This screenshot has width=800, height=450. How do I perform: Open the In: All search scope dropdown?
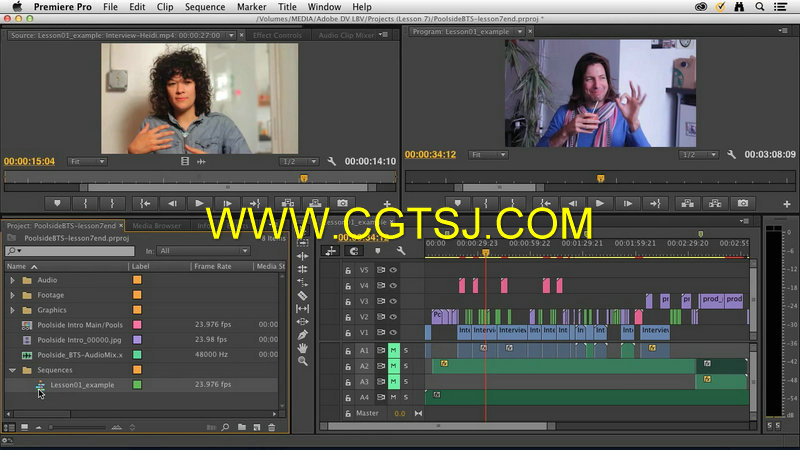(203, 251)
